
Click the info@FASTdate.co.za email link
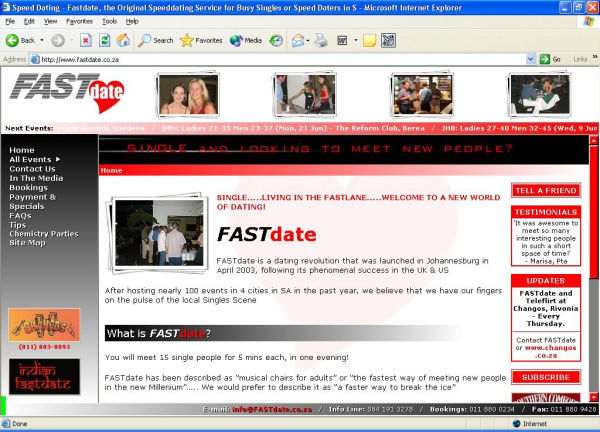point(272,409)
